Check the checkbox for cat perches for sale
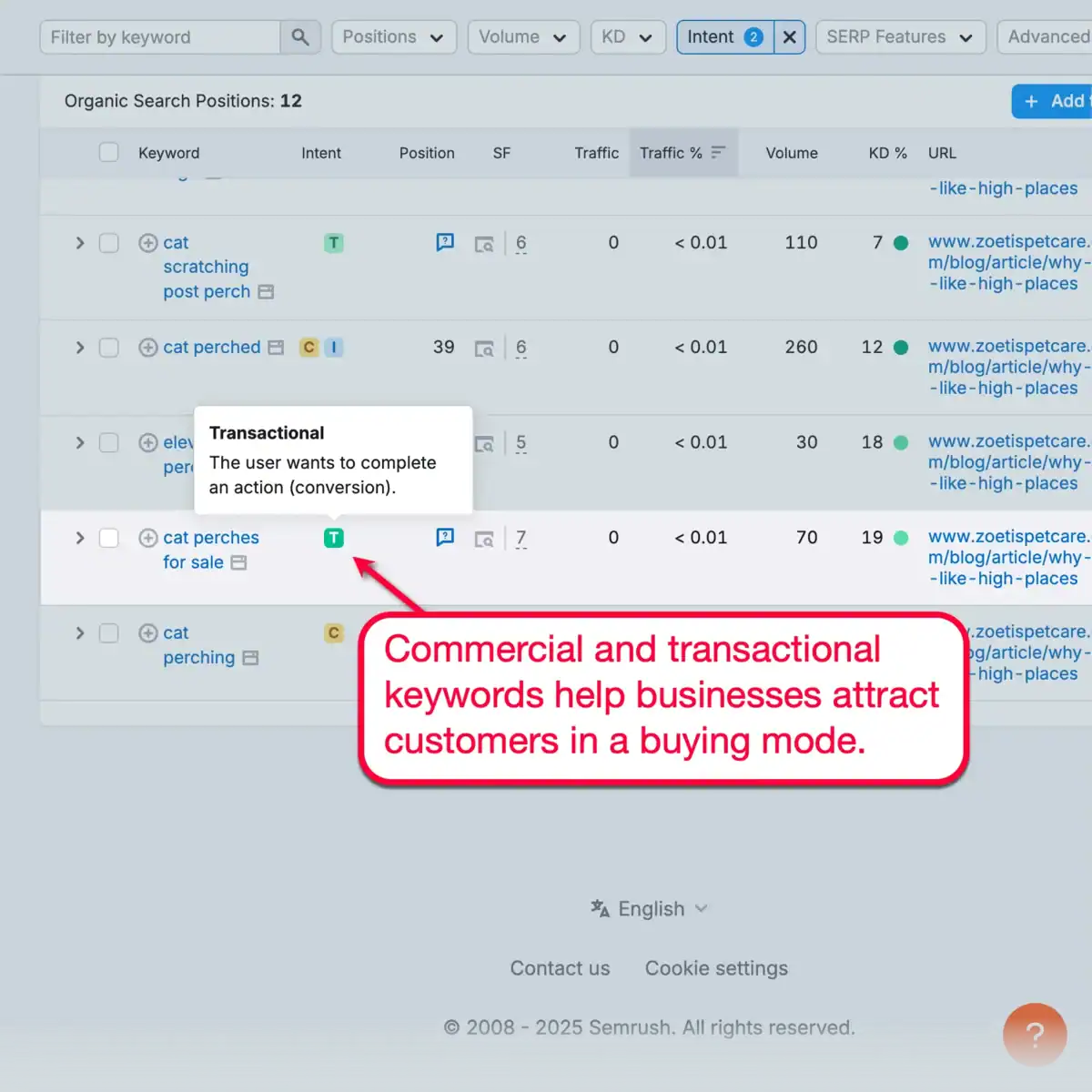 click(109, 538)
